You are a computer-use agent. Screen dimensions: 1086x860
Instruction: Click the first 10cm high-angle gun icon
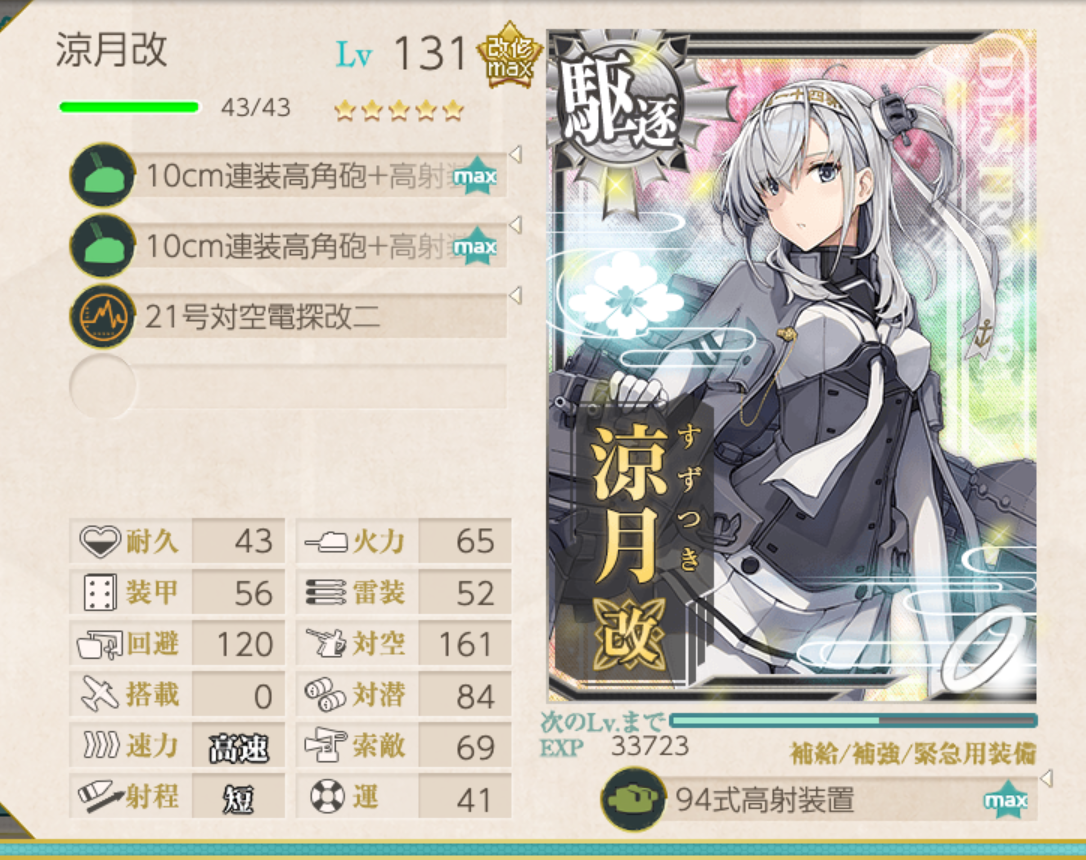[103, 176]
